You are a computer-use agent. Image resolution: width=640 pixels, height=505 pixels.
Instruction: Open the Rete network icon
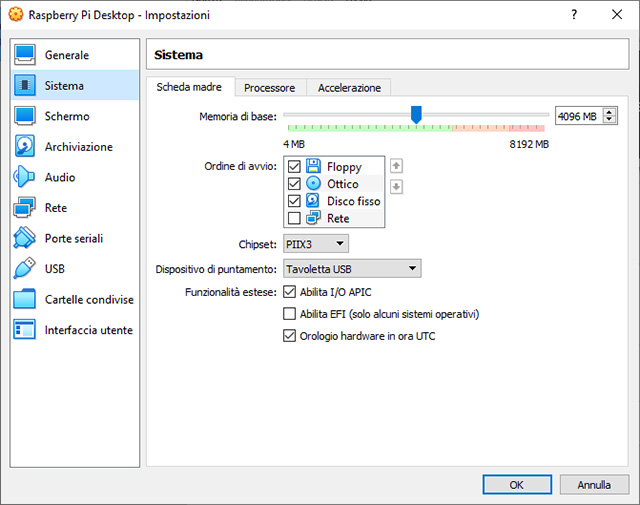pos(26,208)
